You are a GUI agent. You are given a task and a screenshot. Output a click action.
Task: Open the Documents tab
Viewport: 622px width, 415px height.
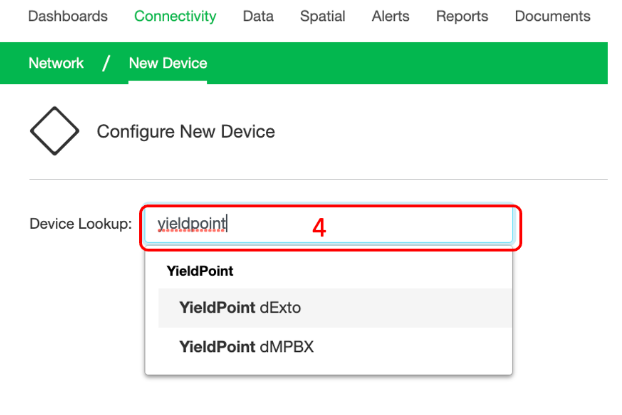click(553, 16)
